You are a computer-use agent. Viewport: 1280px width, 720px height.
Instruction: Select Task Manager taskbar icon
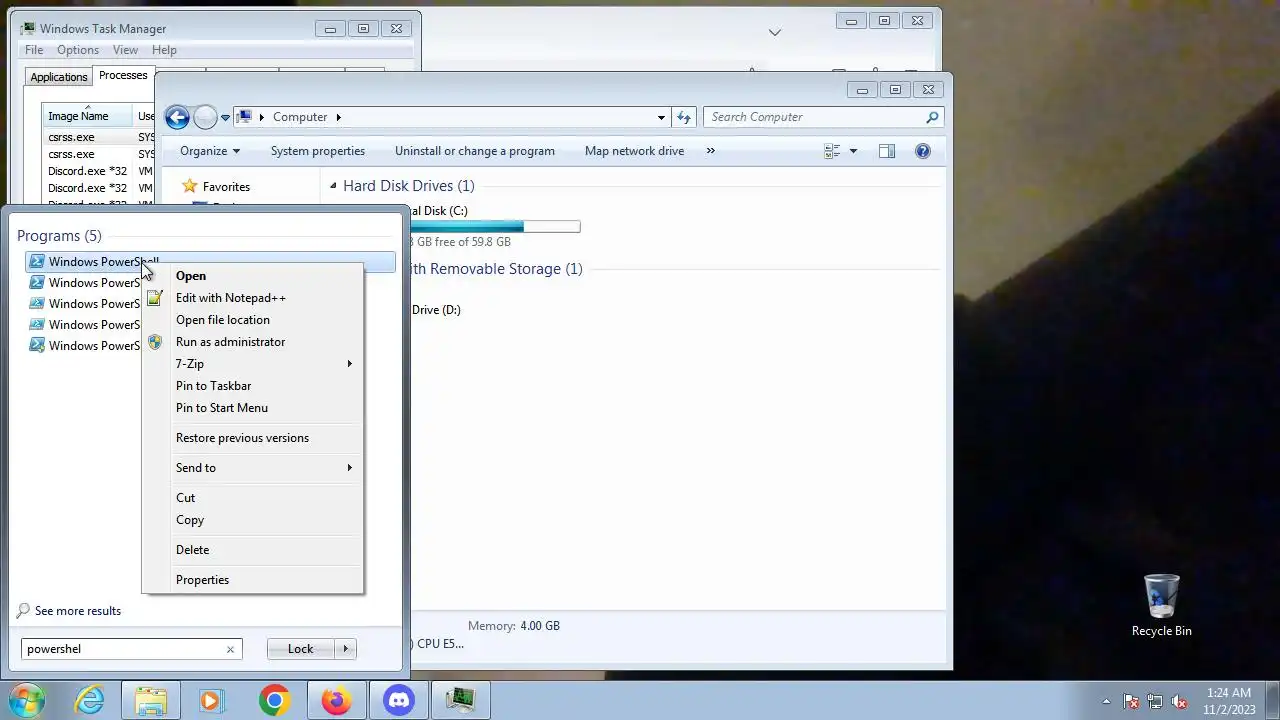[460, 701]
